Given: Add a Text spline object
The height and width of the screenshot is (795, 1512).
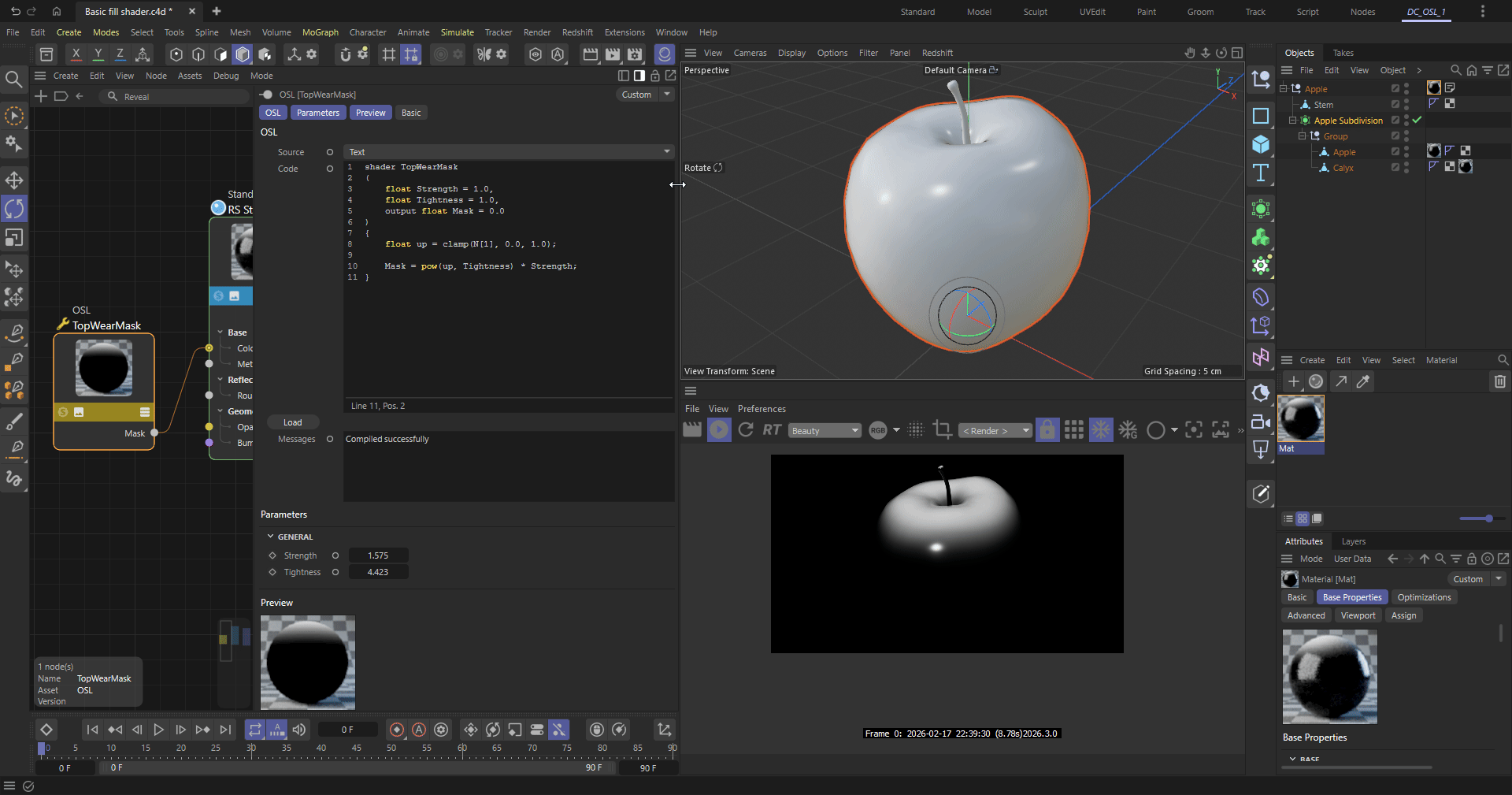Looking at the screenshot, I should point(1261,173).
